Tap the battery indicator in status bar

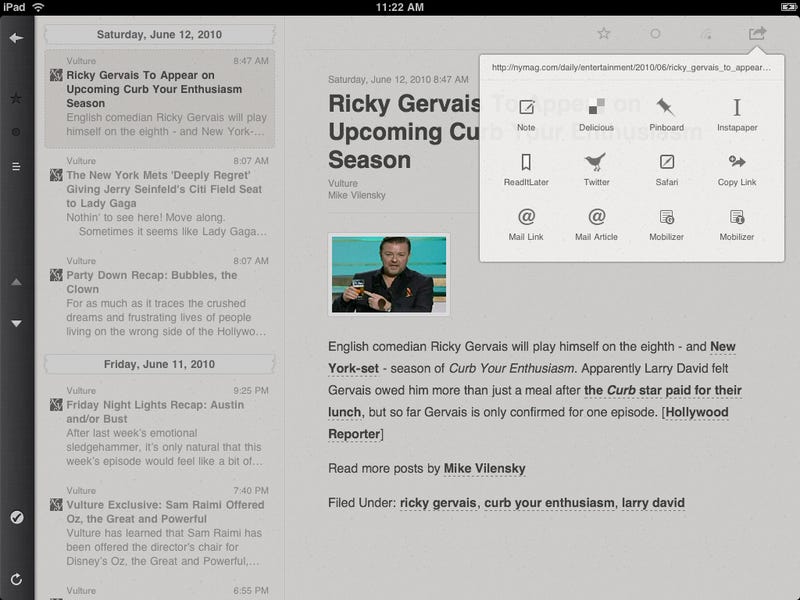(x=788, y=7)
